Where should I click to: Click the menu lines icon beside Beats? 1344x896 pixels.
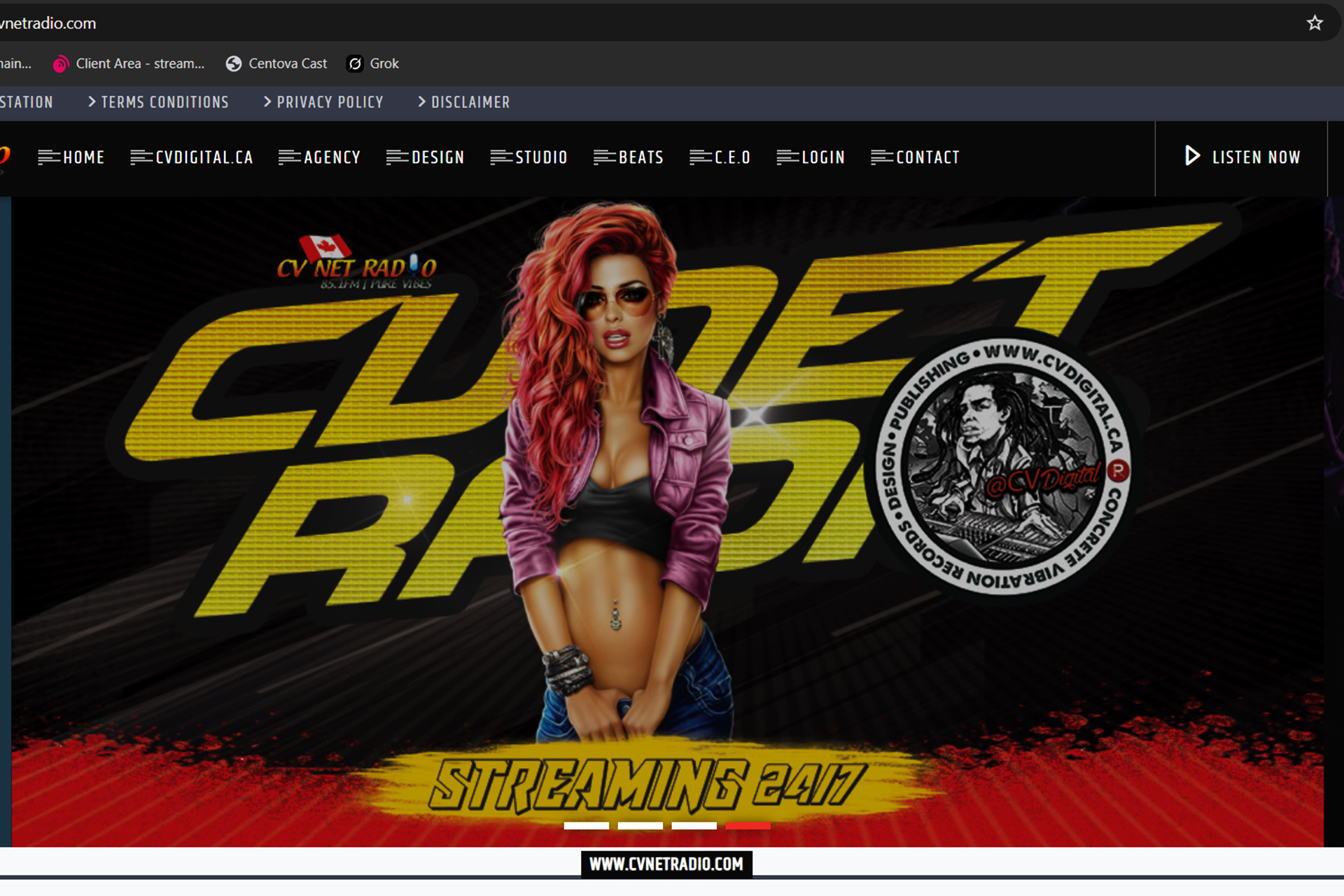tap(604, 157)
